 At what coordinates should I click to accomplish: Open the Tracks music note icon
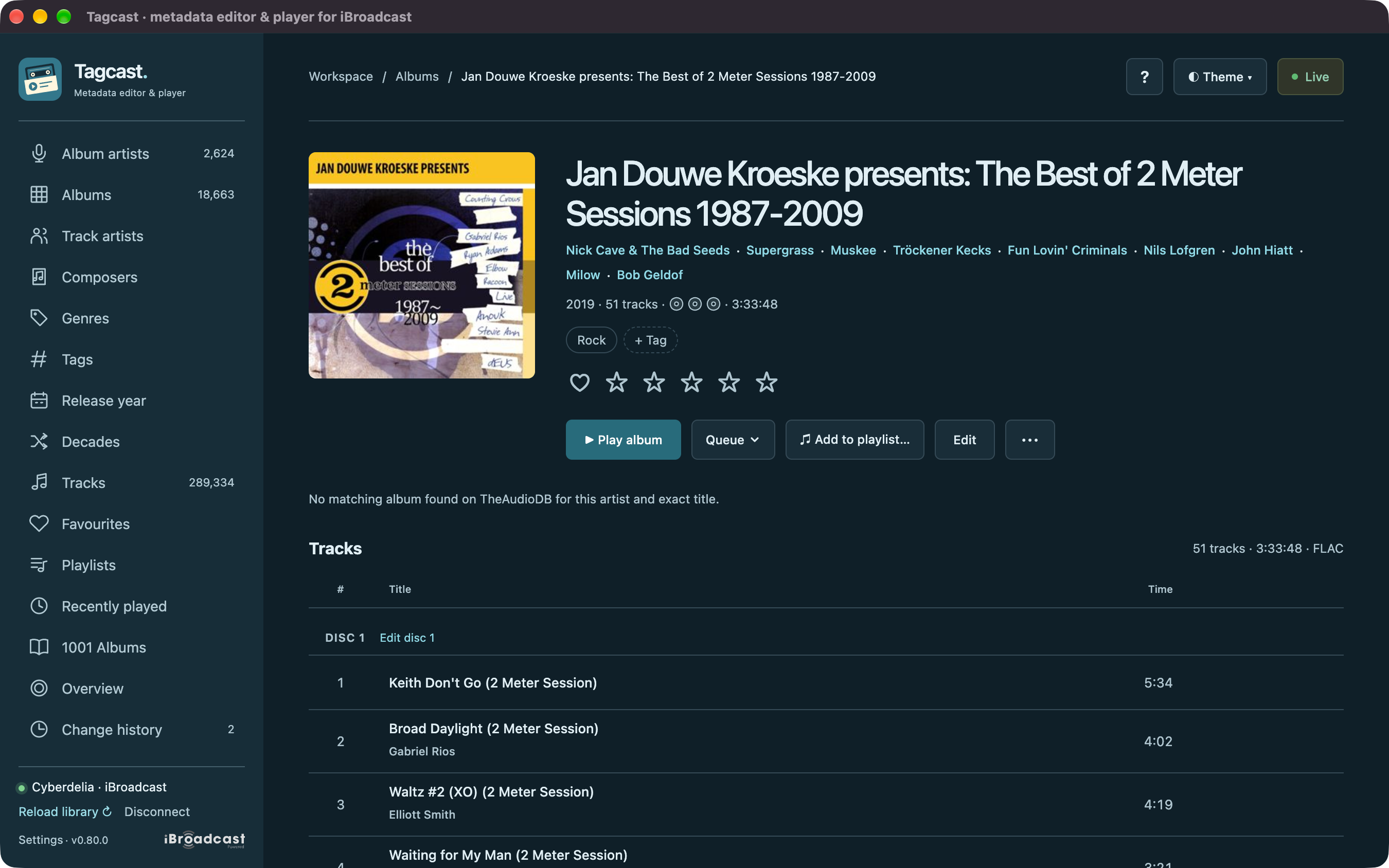[39, 482]
